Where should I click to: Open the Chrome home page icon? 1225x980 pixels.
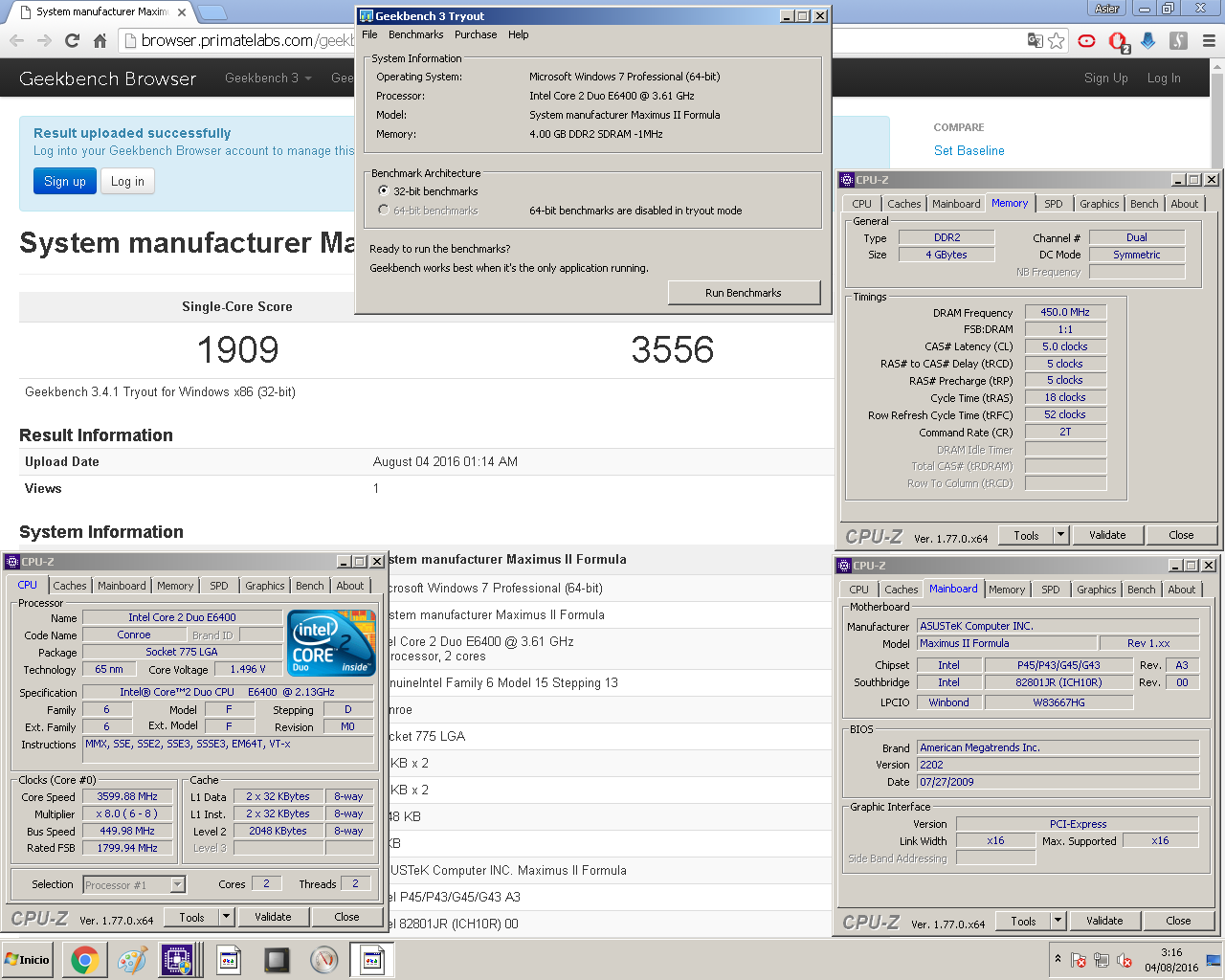[x=100, y=40]
